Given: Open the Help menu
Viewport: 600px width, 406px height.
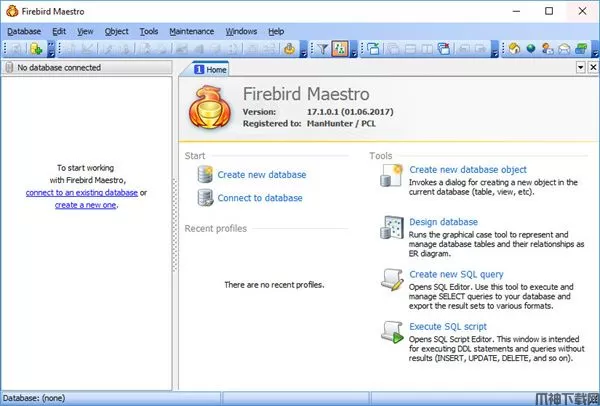Looking at the screenshot, I should click(x=276, y=31).
